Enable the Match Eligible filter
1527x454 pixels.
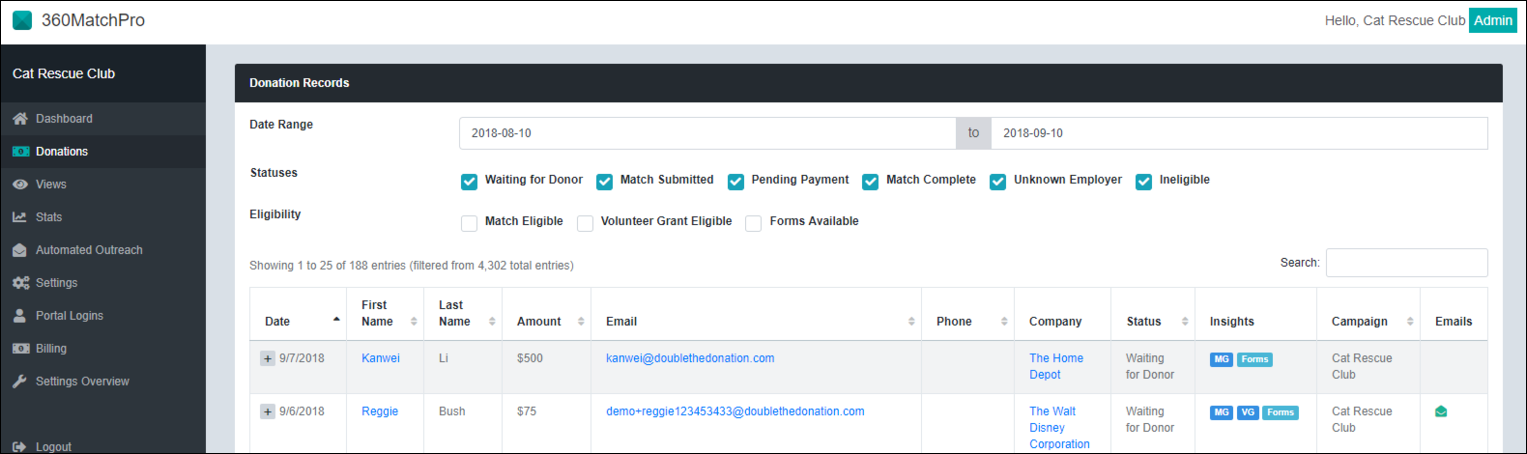point(469,223)
